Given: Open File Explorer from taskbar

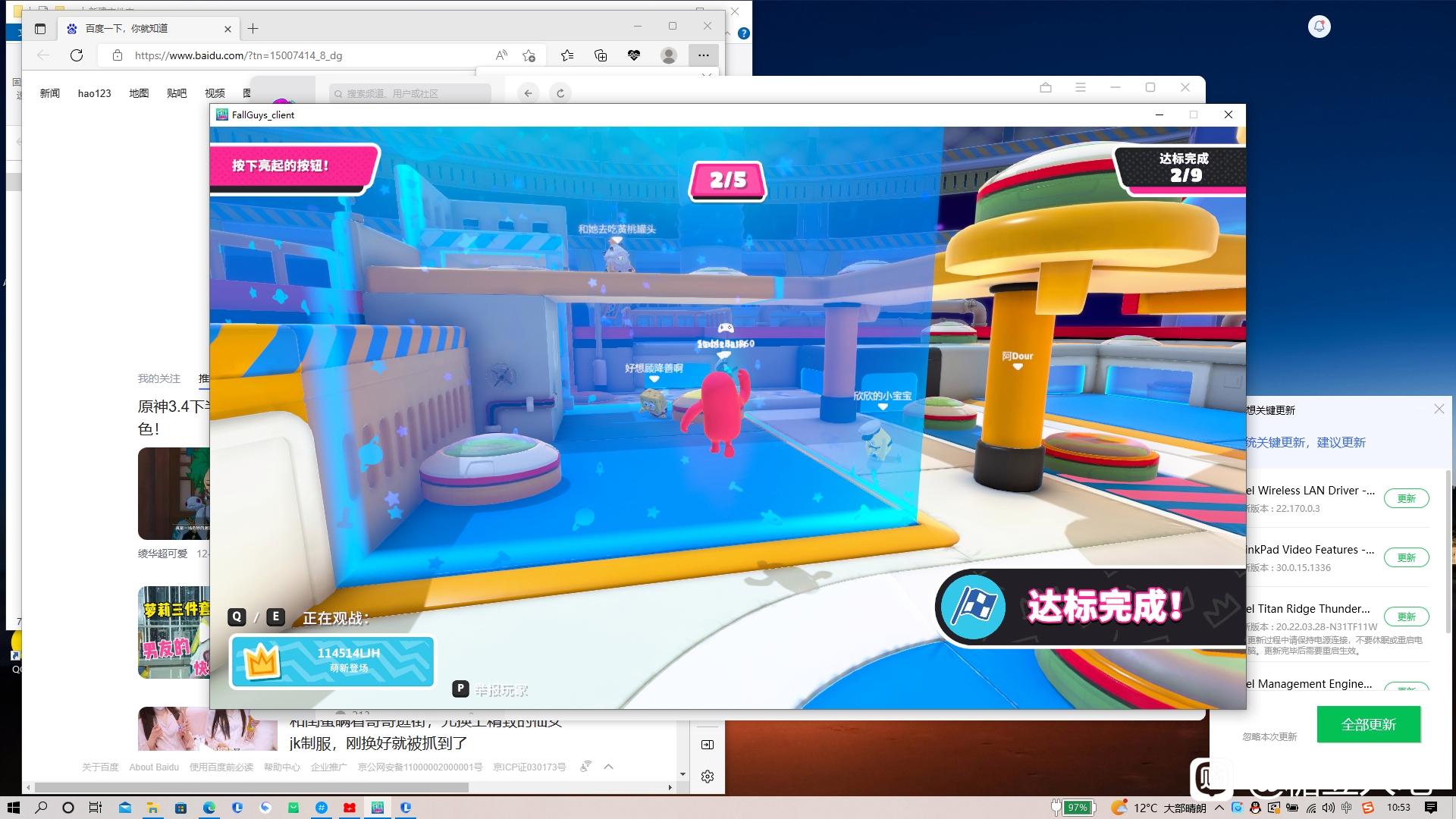Looking at the screenshot, I should (152, 808).
